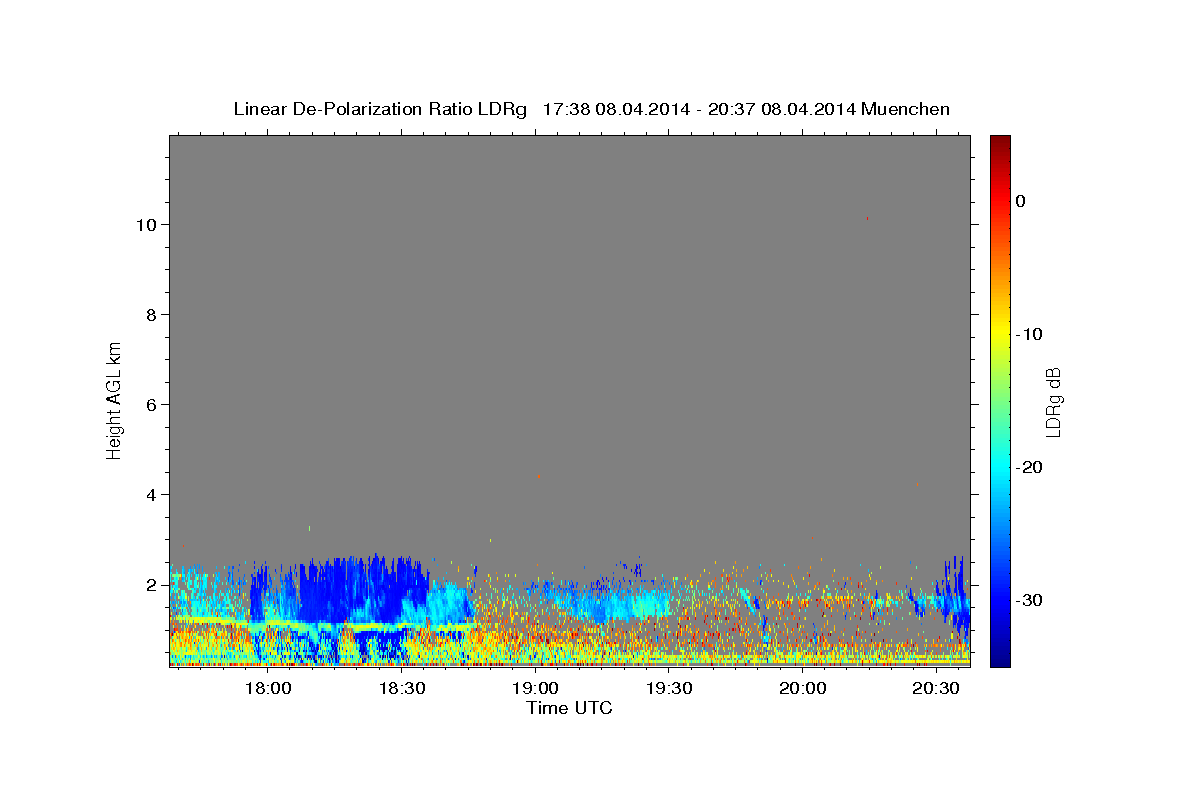Click the 18:30 time tick label
1200x800 pixels.
coord(402,688)
